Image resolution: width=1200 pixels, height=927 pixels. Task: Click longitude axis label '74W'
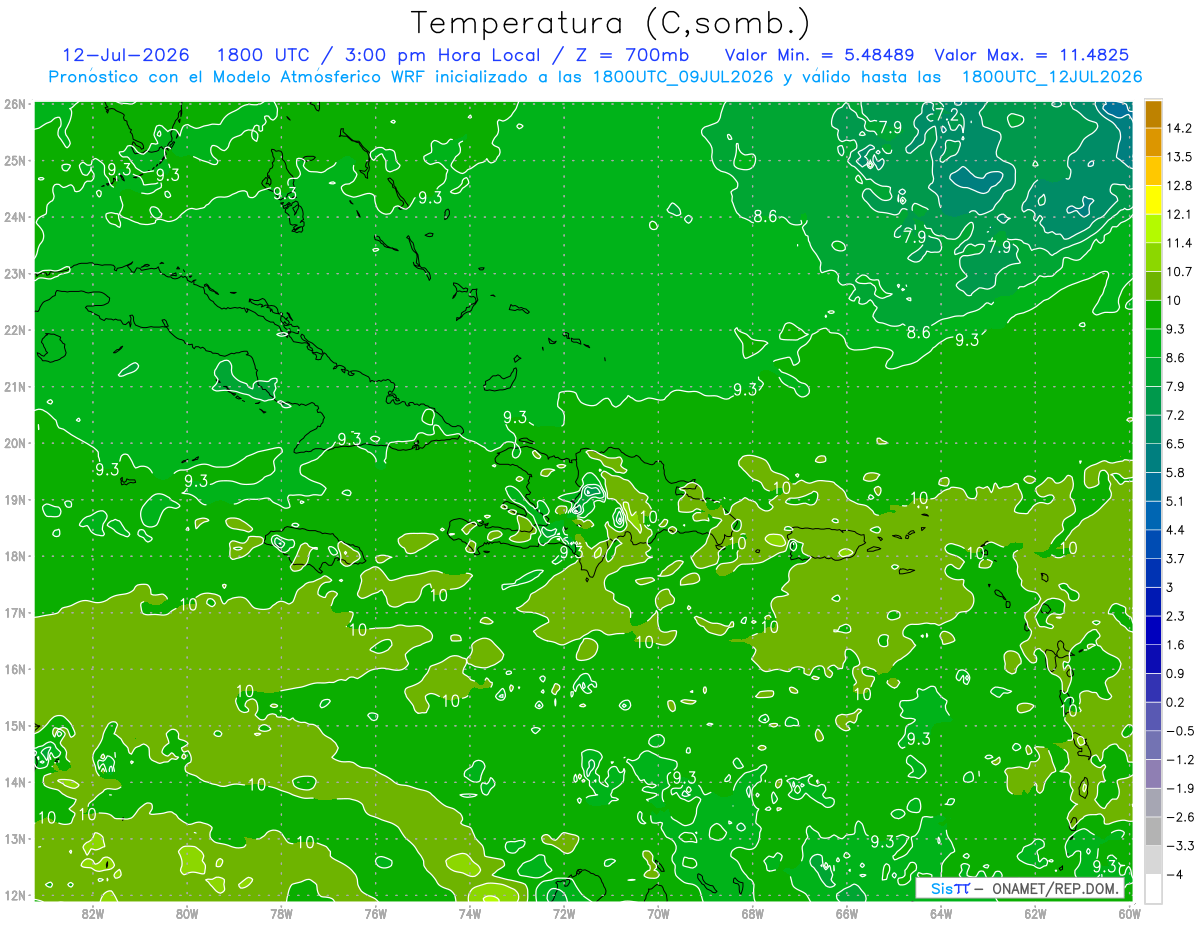pyautogui.click(x=470, y=913)
